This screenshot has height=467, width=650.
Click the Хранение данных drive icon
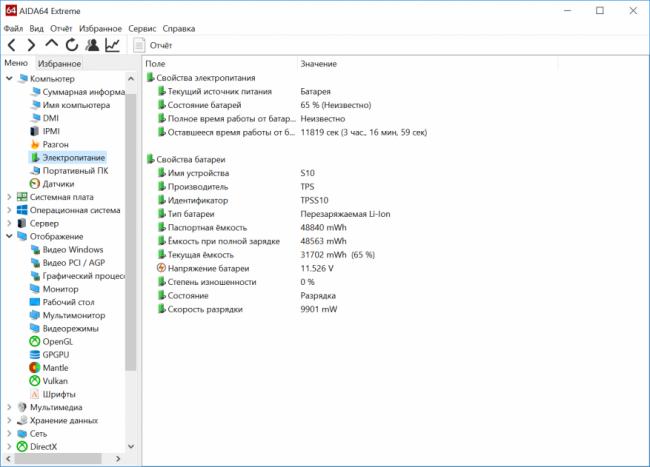coord(22,421)
